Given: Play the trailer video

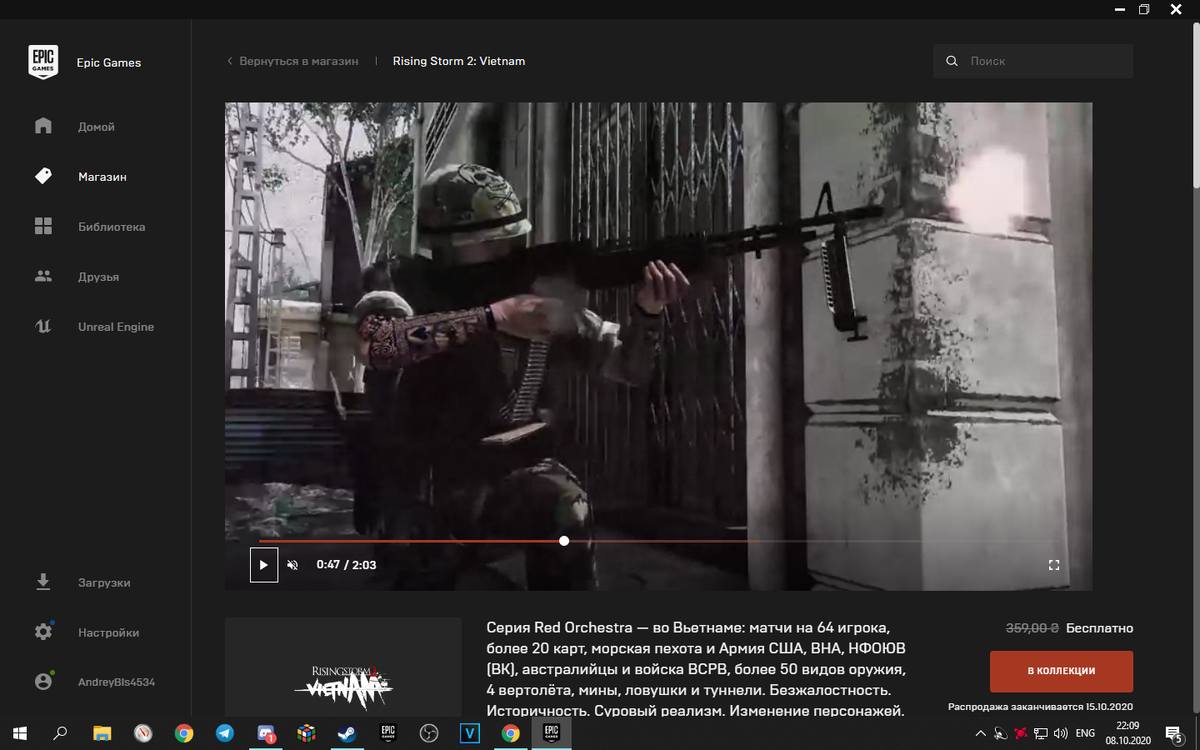Looking at the screenshot, I should tap(263, 564).
